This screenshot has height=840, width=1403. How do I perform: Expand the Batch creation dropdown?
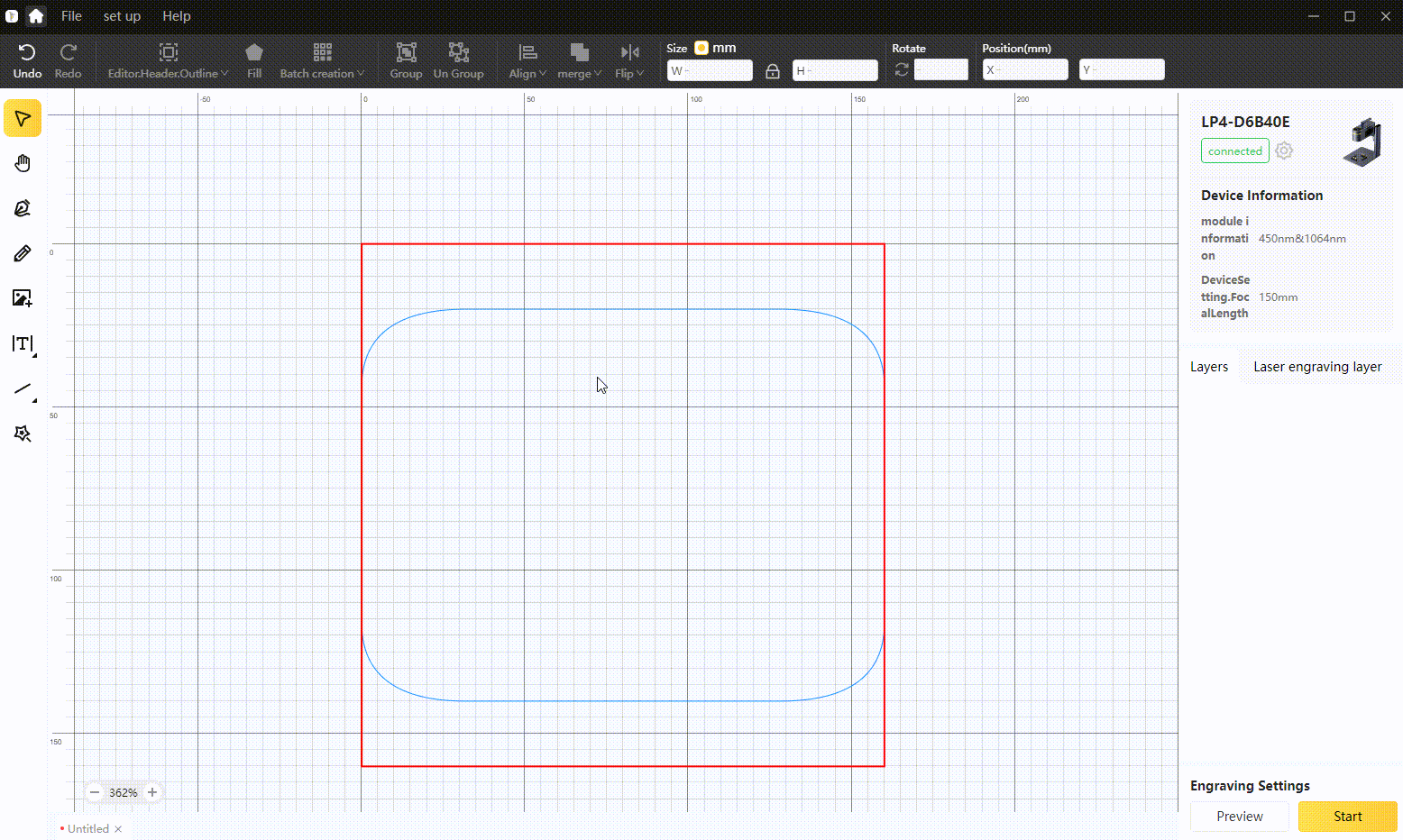pos(322,60)
